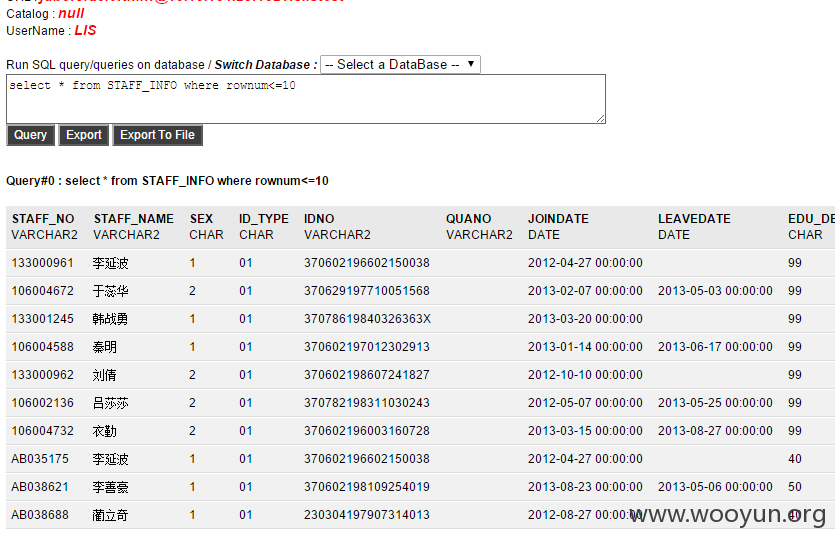
Task: Click IDNO value 370602197012302913
Action: (367, 347)
